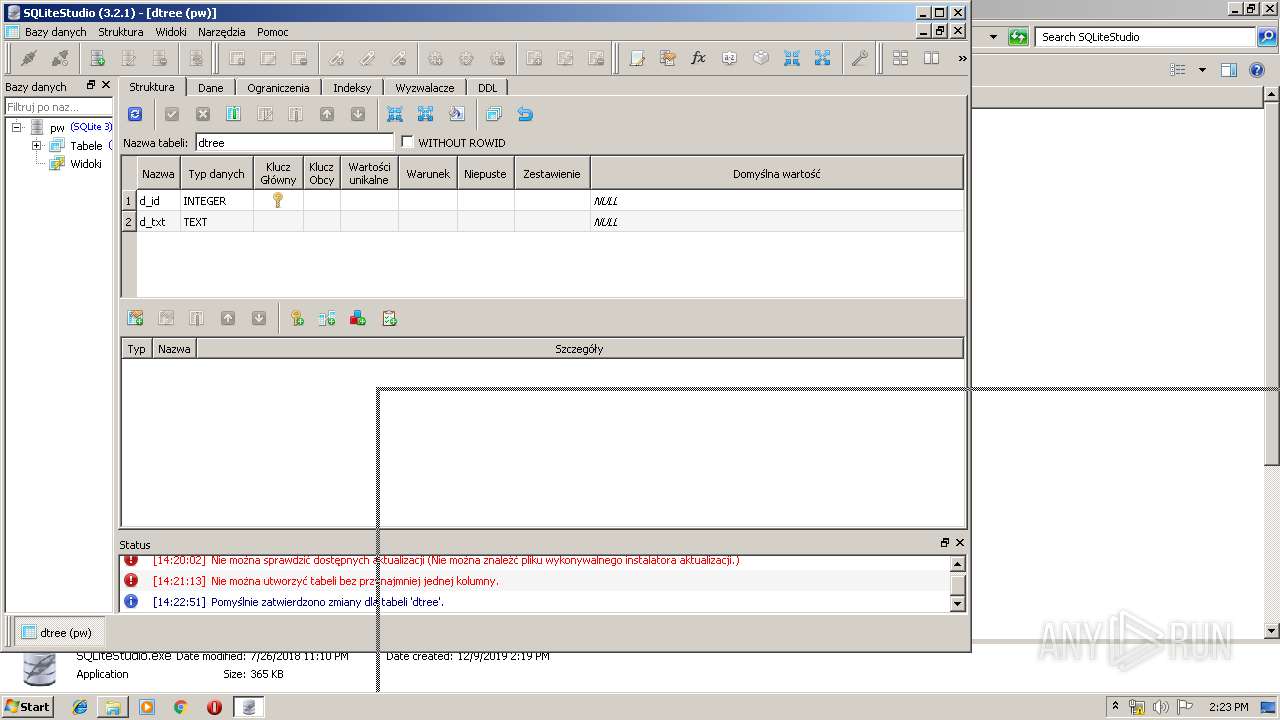The width and height of the screenshot is (1280, 720).
Task: Click the Domyślna wartość column header
Action: coord(776,173)
